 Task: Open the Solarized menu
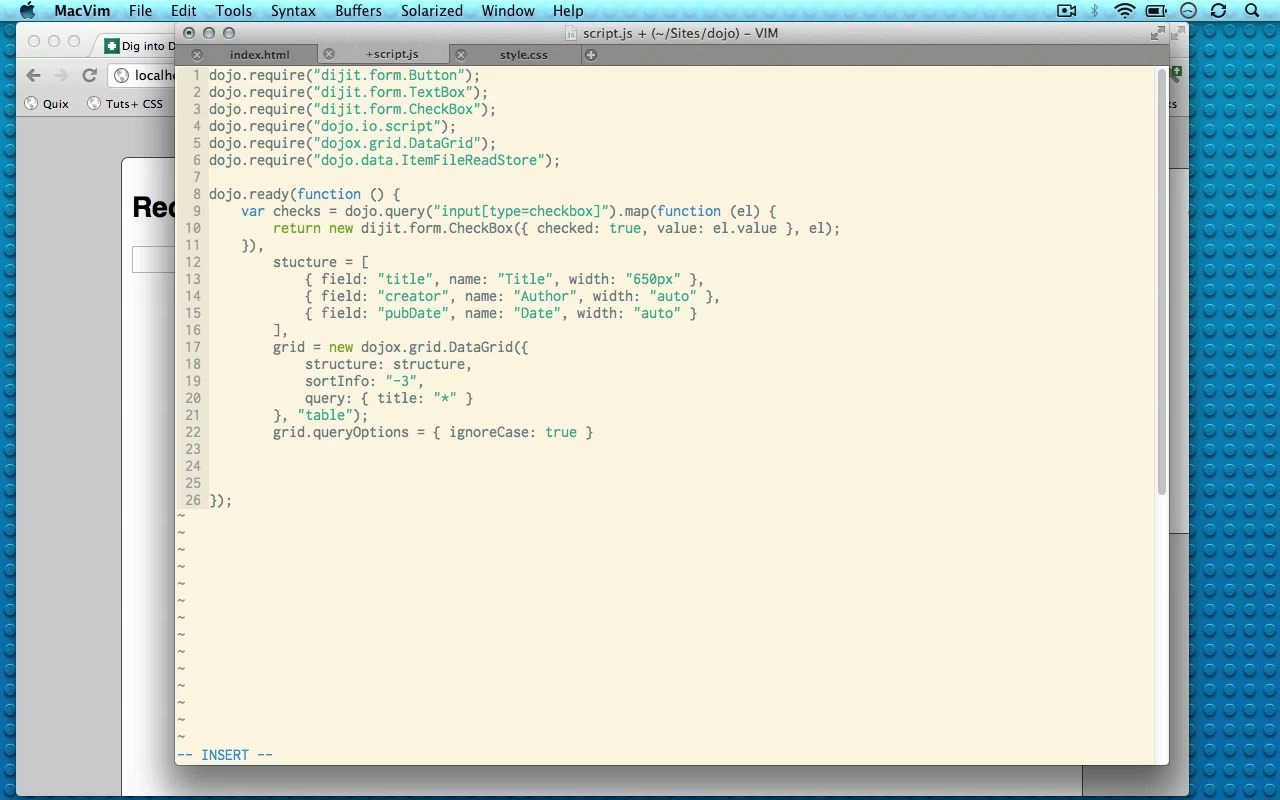click(x=432, y=11)
